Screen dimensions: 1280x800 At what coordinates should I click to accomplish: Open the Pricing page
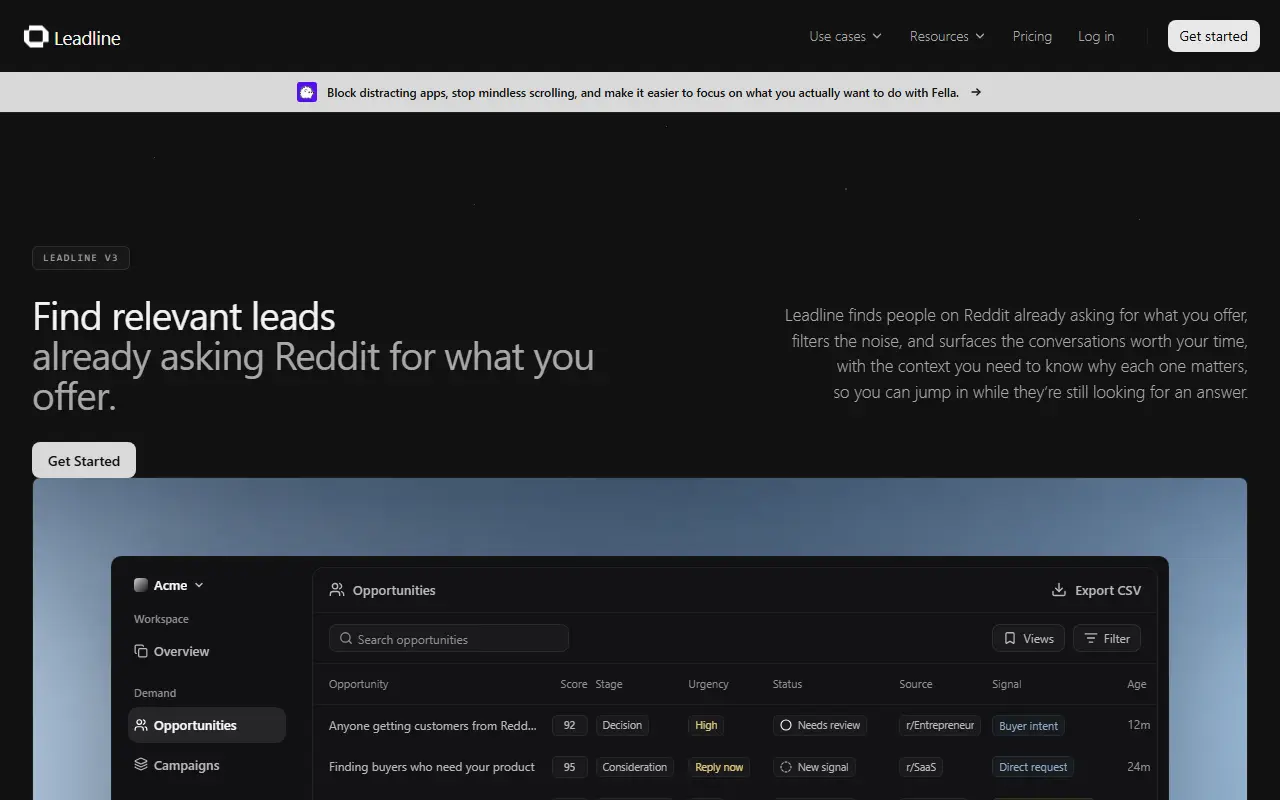click(1032, 36)
